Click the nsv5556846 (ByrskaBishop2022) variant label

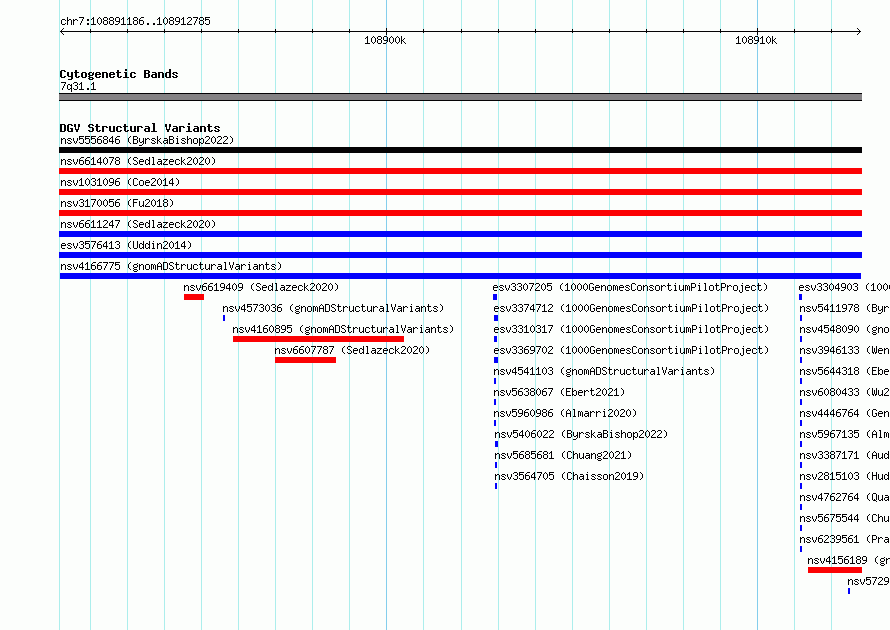(x=147, y=140)
